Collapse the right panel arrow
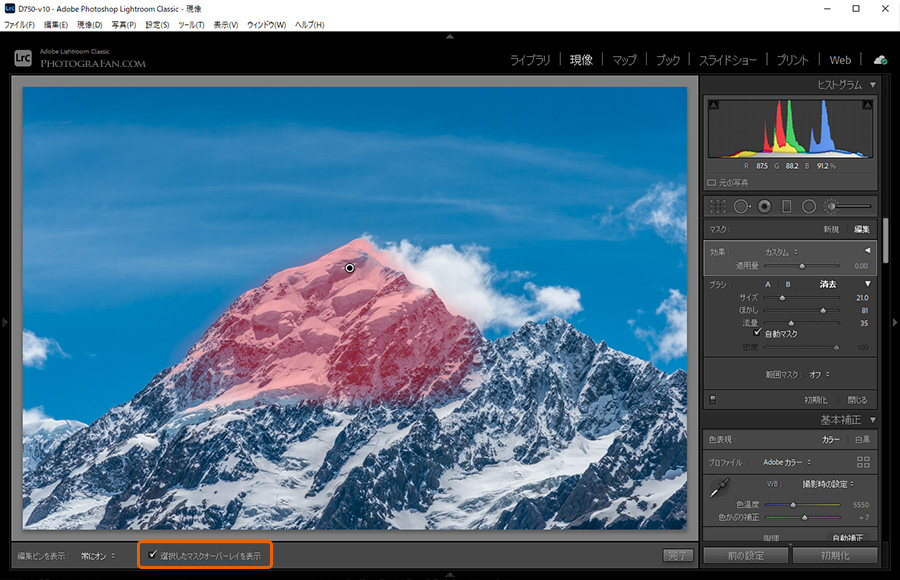900x580 pixels. pyautogui.click(x=894, y=322)
